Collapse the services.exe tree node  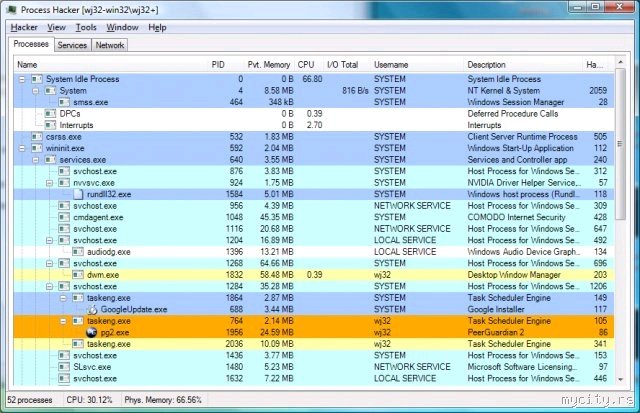[36, 160]
